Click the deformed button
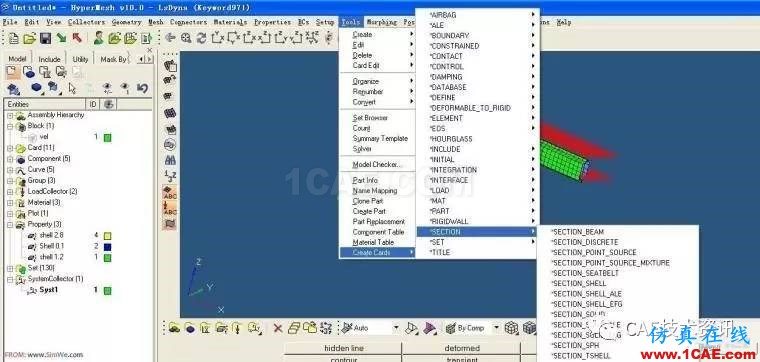This screenshot has width=760, height=362. (462, 348)
